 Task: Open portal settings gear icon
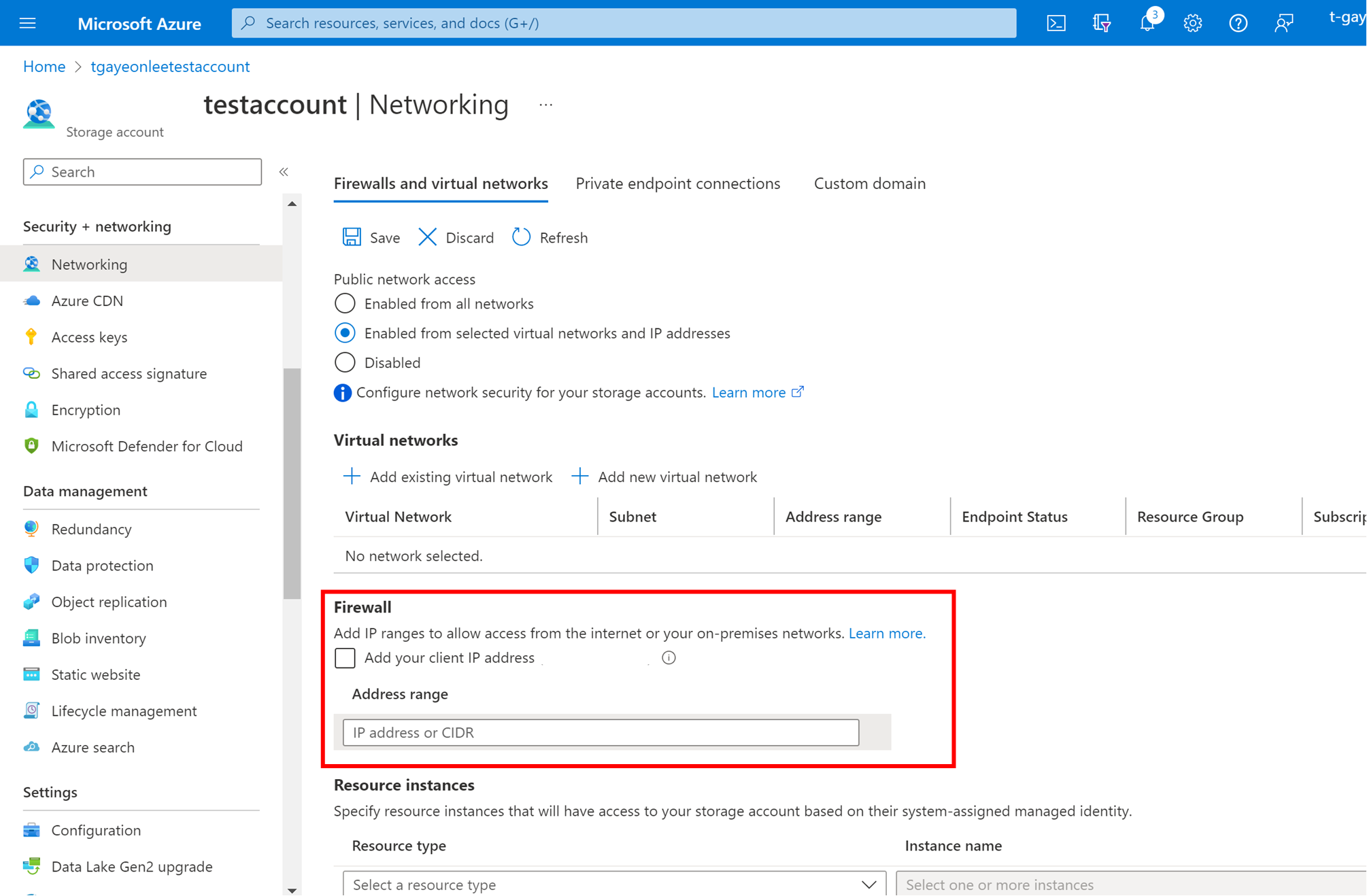click(x=1192, y=23)
